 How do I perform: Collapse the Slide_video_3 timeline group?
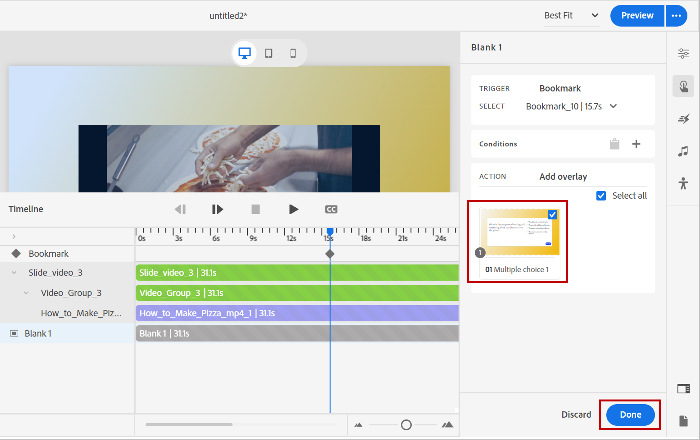click(x=15, y=273)
